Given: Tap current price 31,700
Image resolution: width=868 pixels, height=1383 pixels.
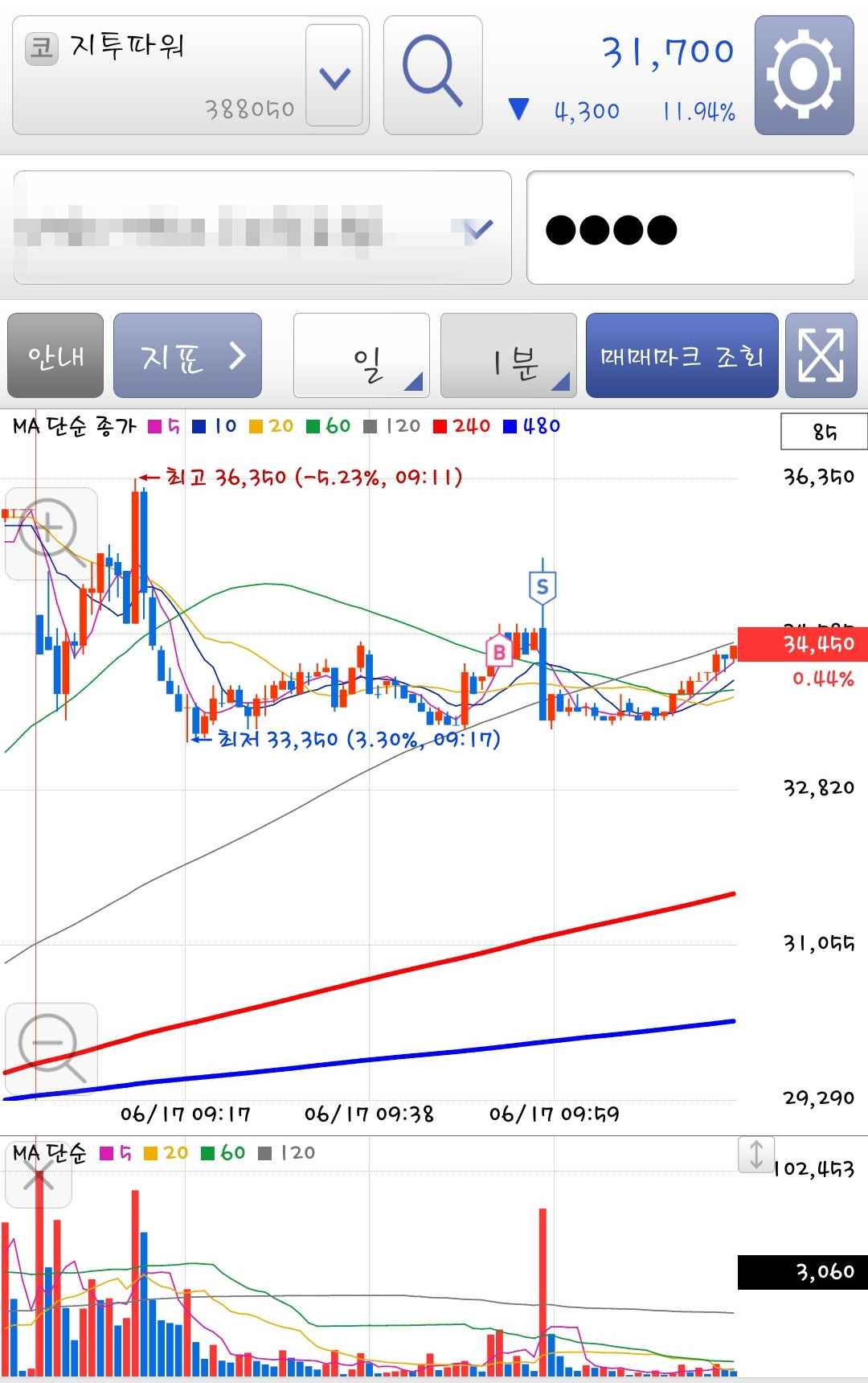Looking at the screenshot, I should pos(668,51).
